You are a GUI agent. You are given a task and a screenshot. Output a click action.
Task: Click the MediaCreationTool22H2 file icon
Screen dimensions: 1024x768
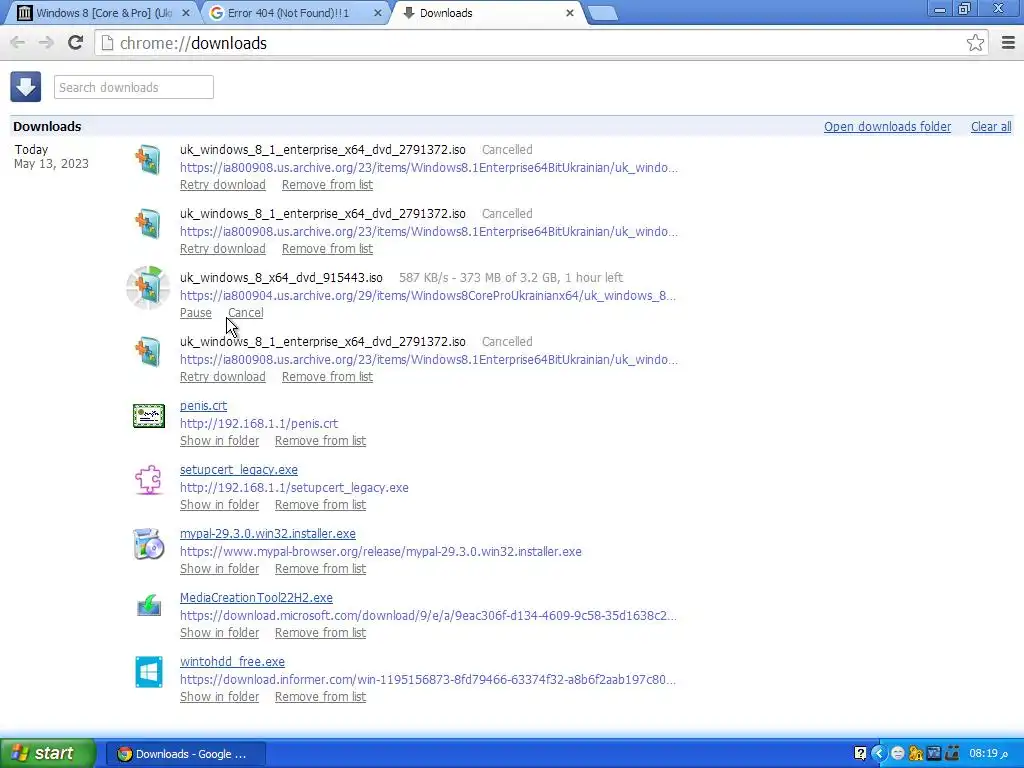coord(149,606)
